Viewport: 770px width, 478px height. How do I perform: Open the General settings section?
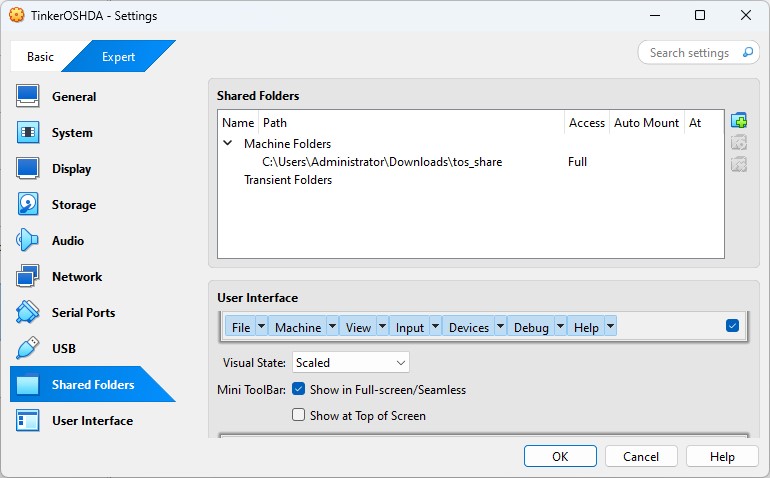(x=92, y=96)
